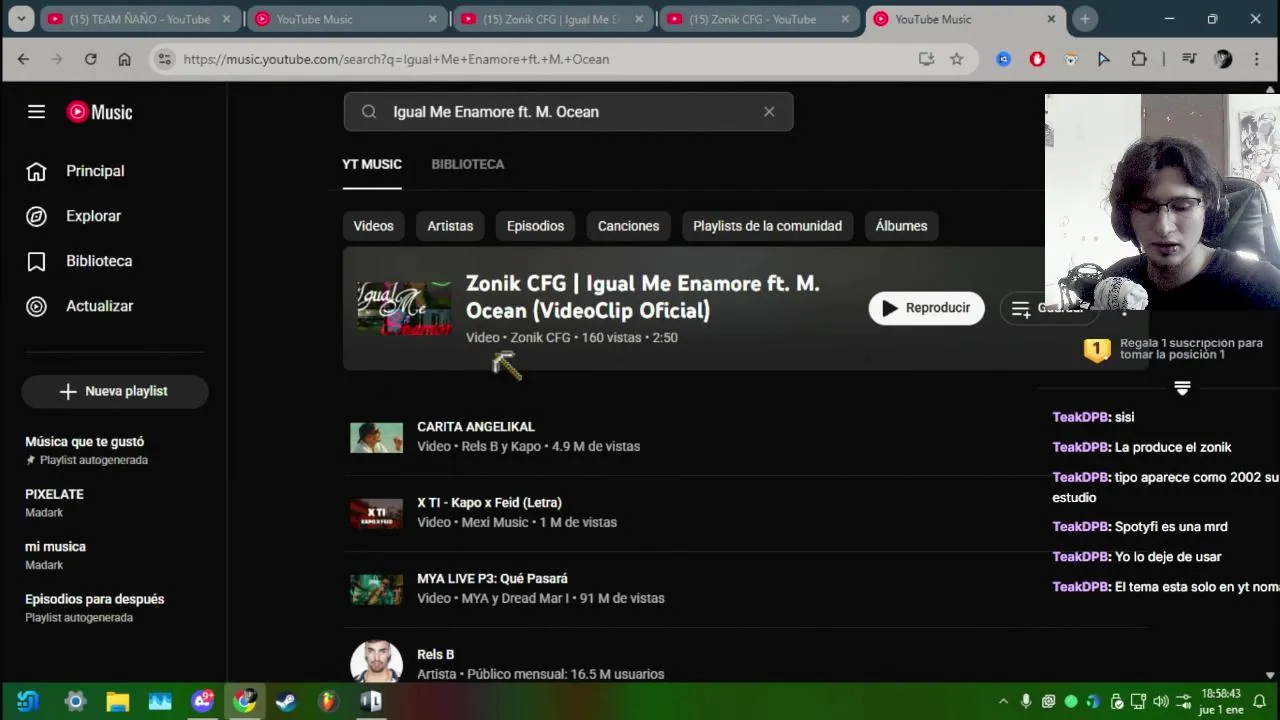This screenshot has height=720, width=1280.
Task: Open Settings gear from the taskbar
Action: pos(75,701)
